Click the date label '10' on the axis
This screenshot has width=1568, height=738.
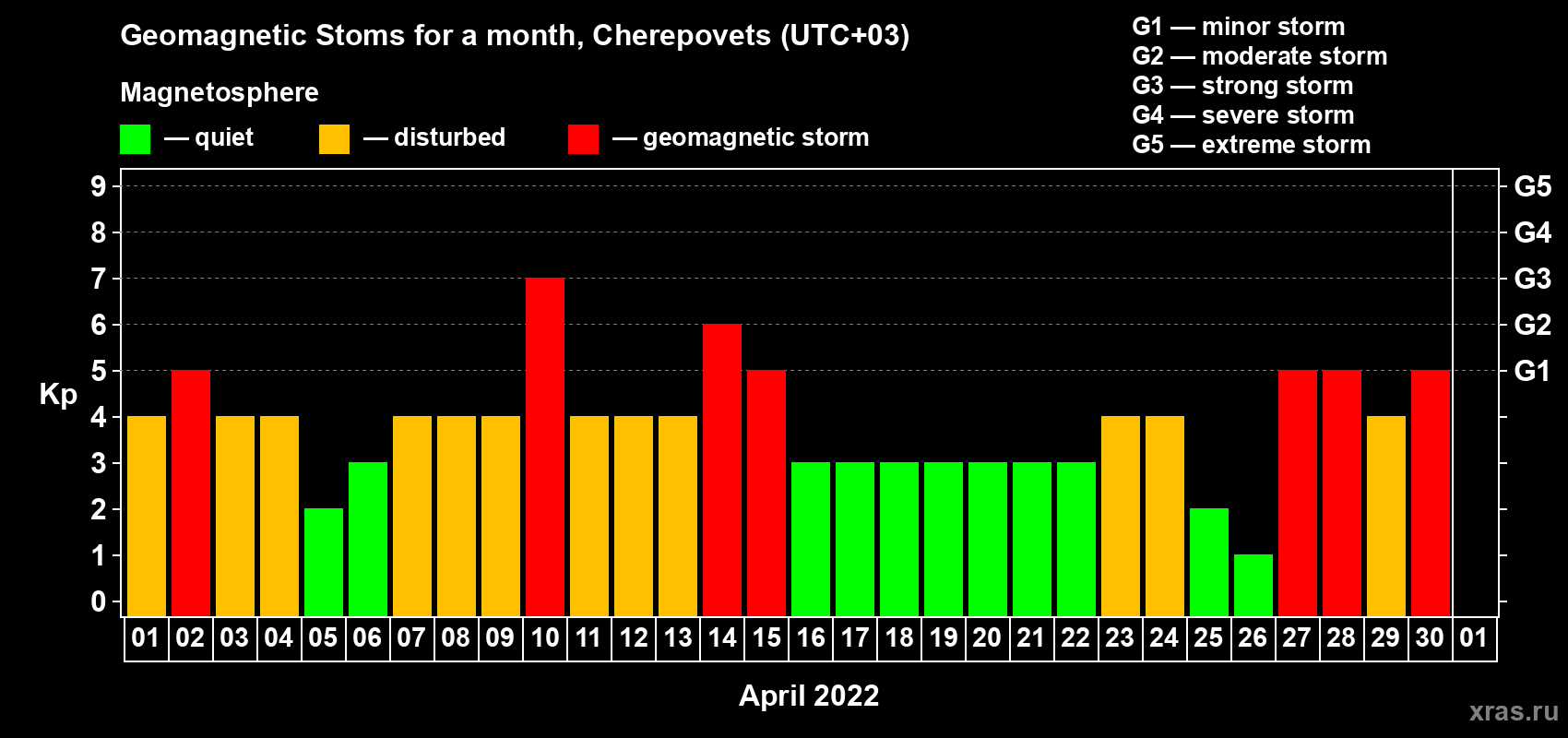(545, 637)
